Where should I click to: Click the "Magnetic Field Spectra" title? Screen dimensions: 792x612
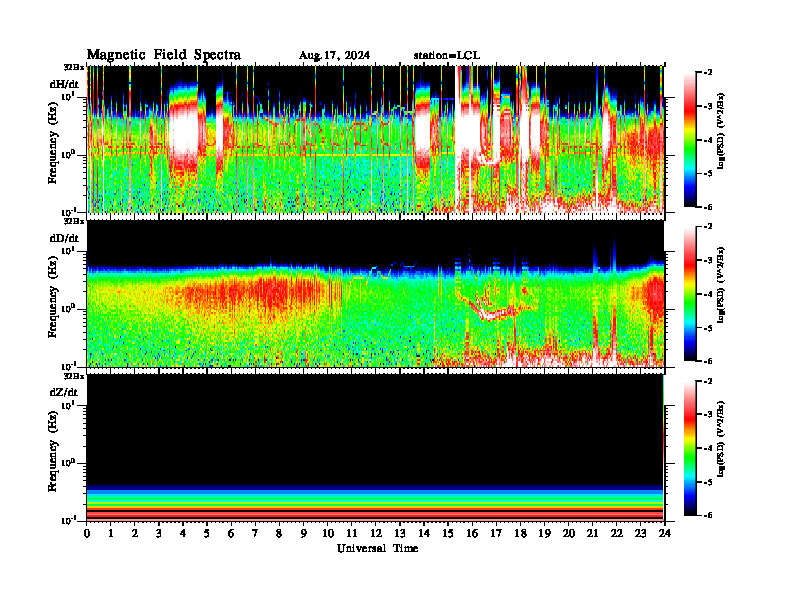pyautogui.click(x=164, y=55)
